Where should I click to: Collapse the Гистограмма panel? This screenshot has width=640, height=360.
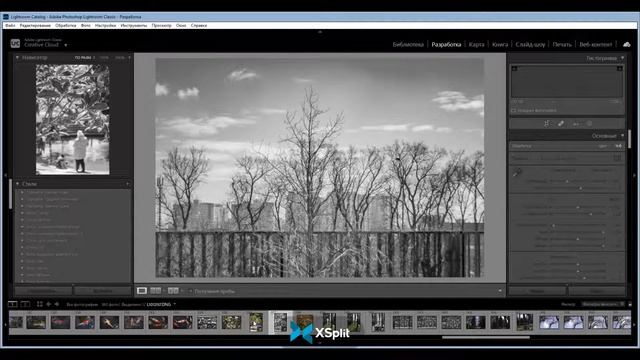(622, 58)
